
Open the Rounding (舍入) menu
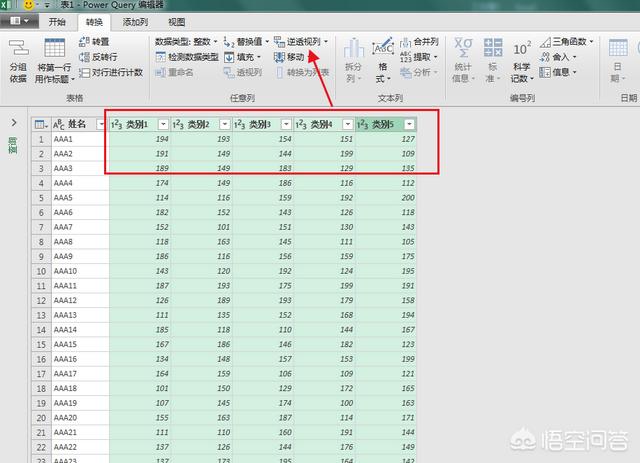[558, 57]
